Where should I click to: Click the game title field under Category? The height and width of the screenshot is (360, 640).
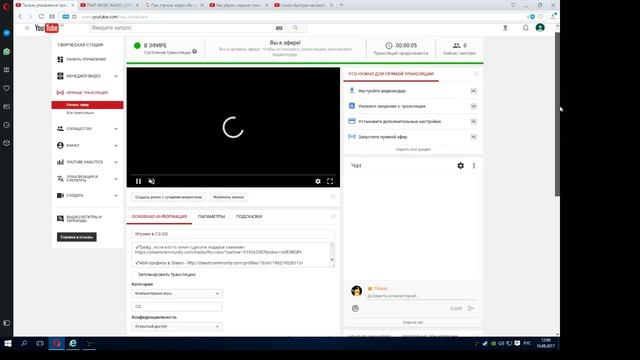point(177,307)
